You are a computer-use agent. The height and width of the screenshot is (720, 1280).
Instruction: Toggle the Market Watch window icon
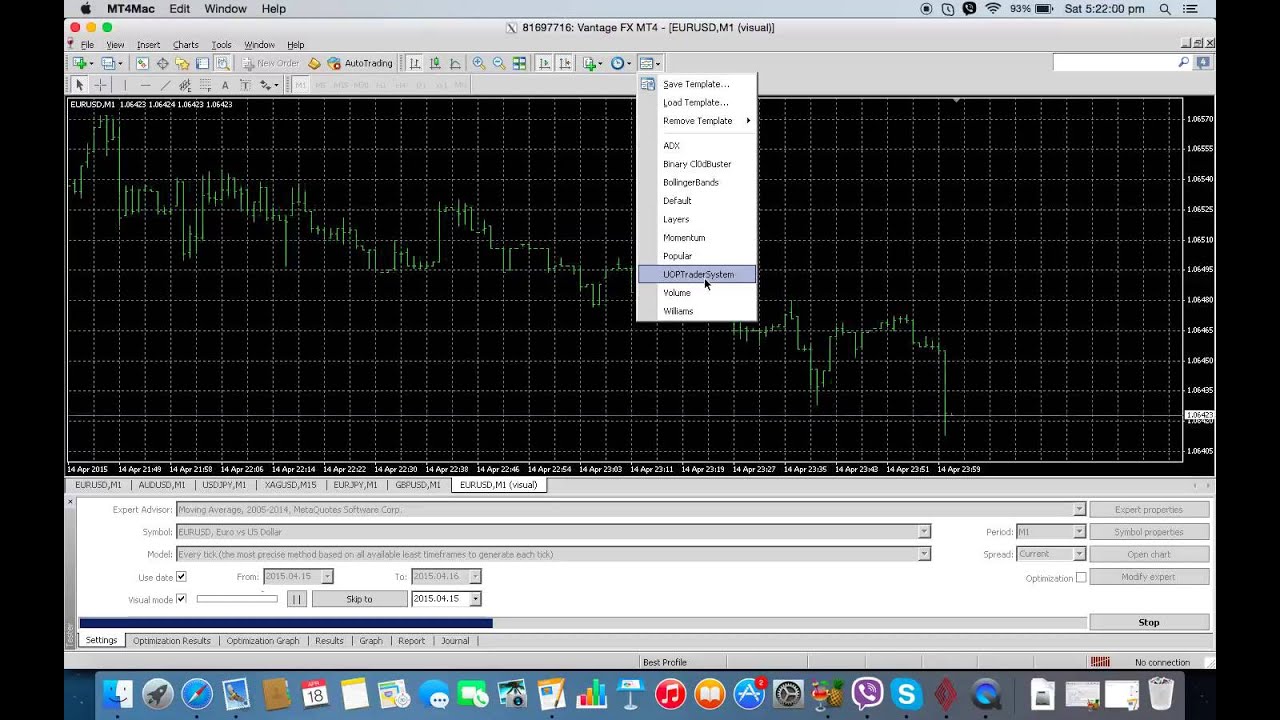(x=142, y=63)
